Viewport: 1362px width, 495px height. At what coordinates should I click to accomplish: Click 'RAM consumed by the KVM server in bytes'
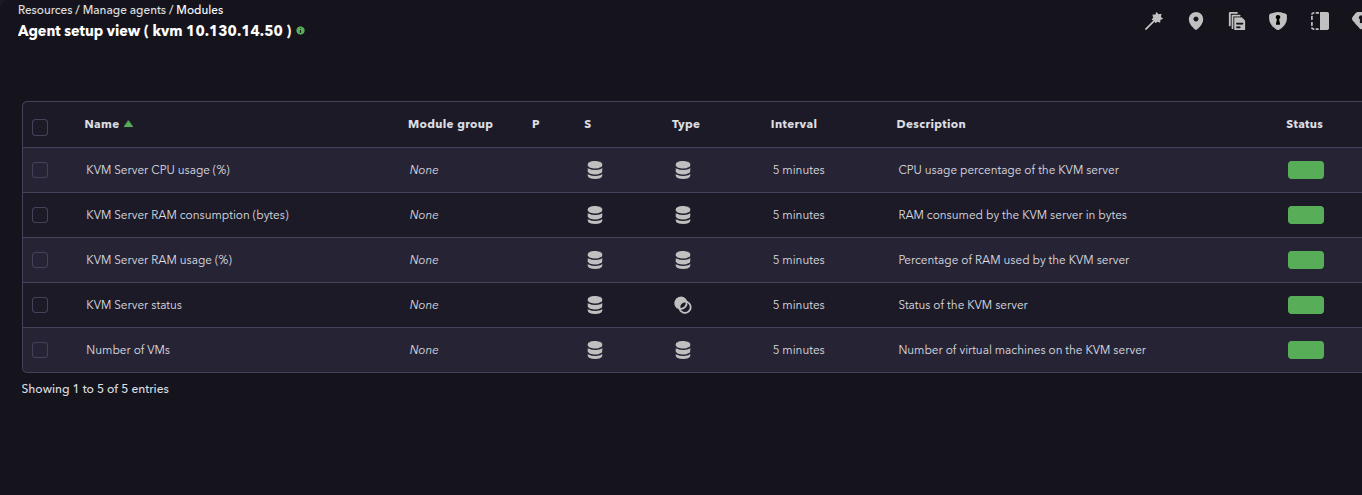tap(1013, 215)
